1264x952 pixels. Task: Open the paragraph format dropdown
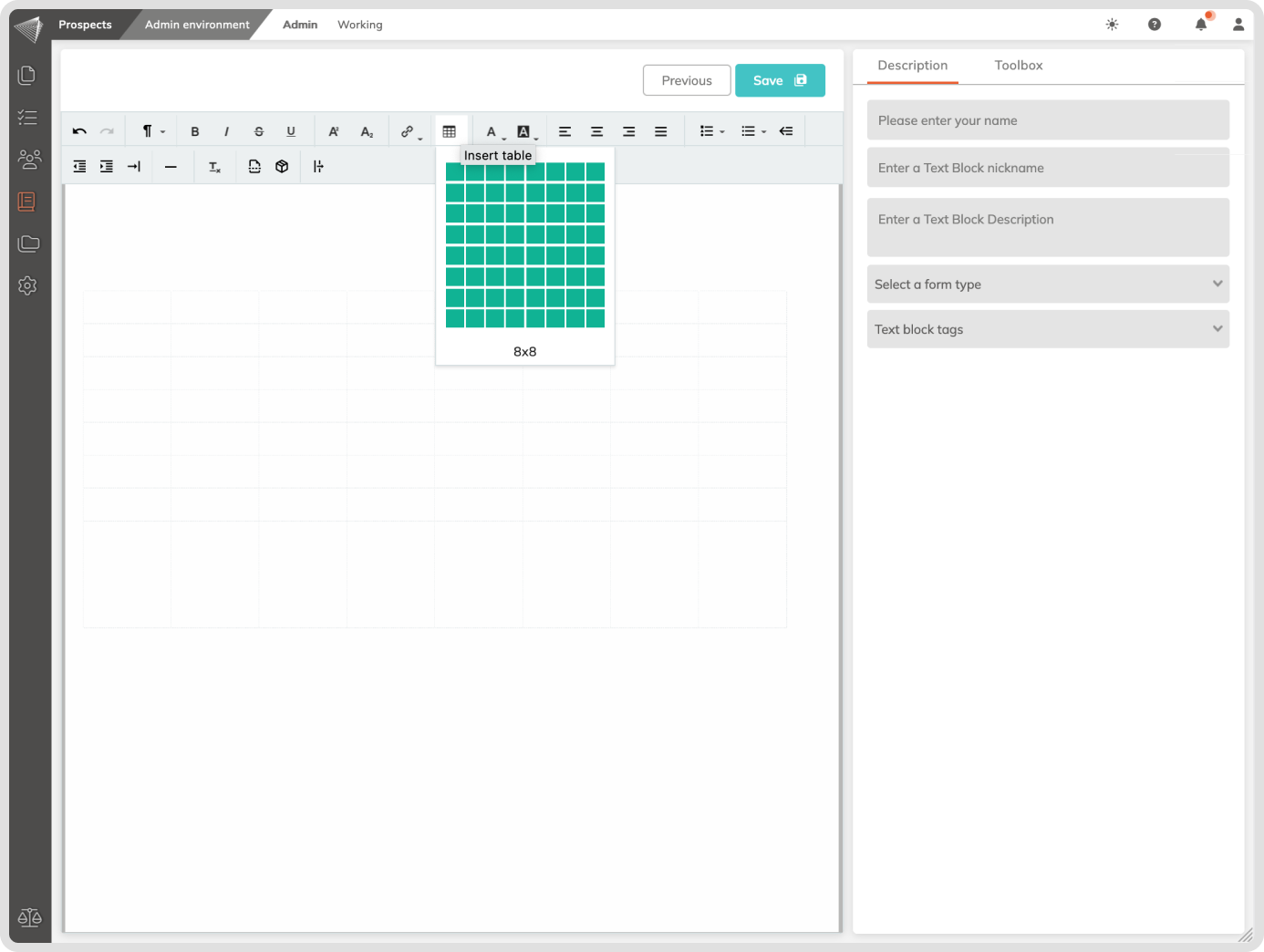point(152,131)
